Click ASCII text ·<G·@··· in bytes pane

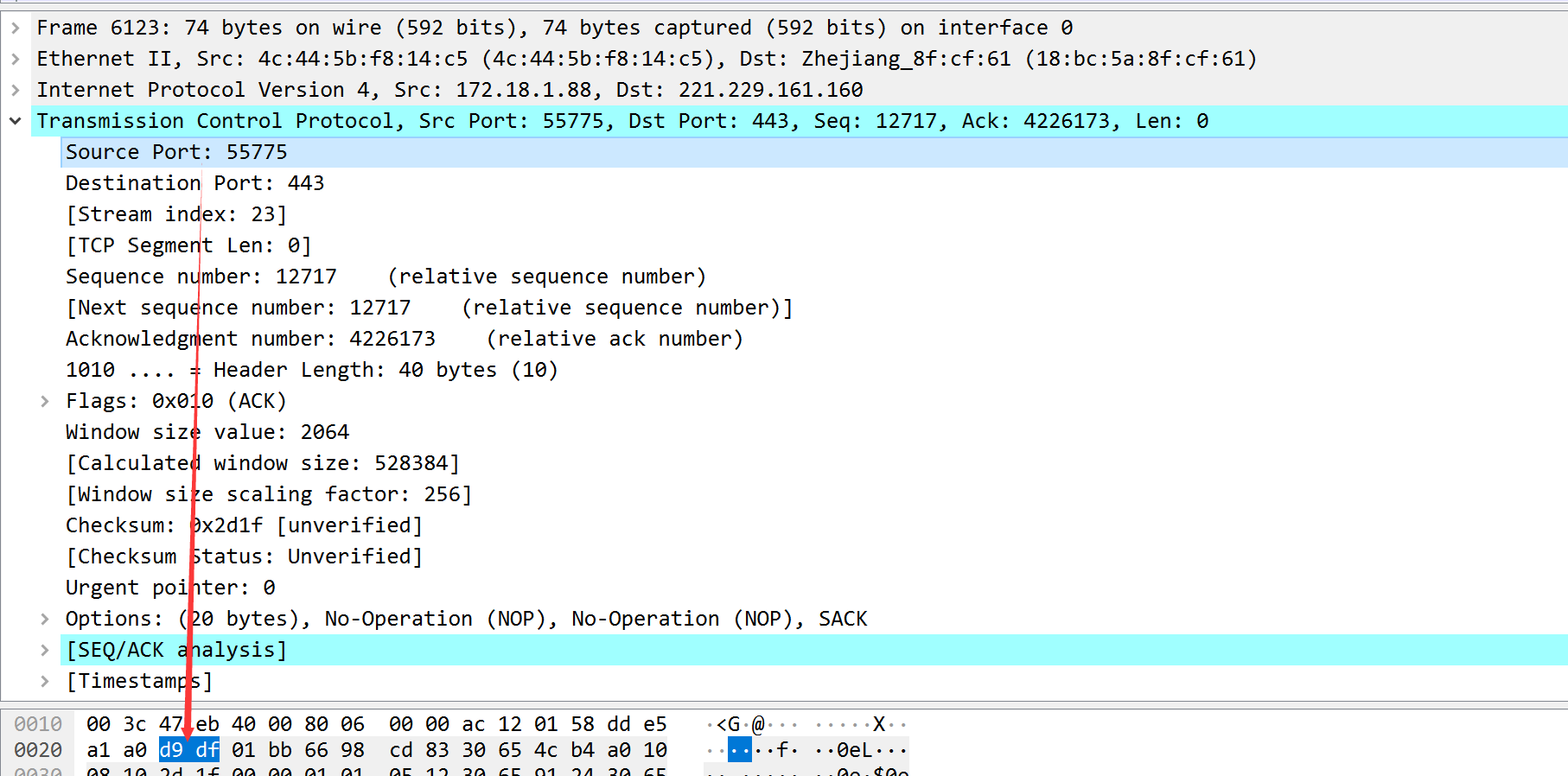coord(752,724)
